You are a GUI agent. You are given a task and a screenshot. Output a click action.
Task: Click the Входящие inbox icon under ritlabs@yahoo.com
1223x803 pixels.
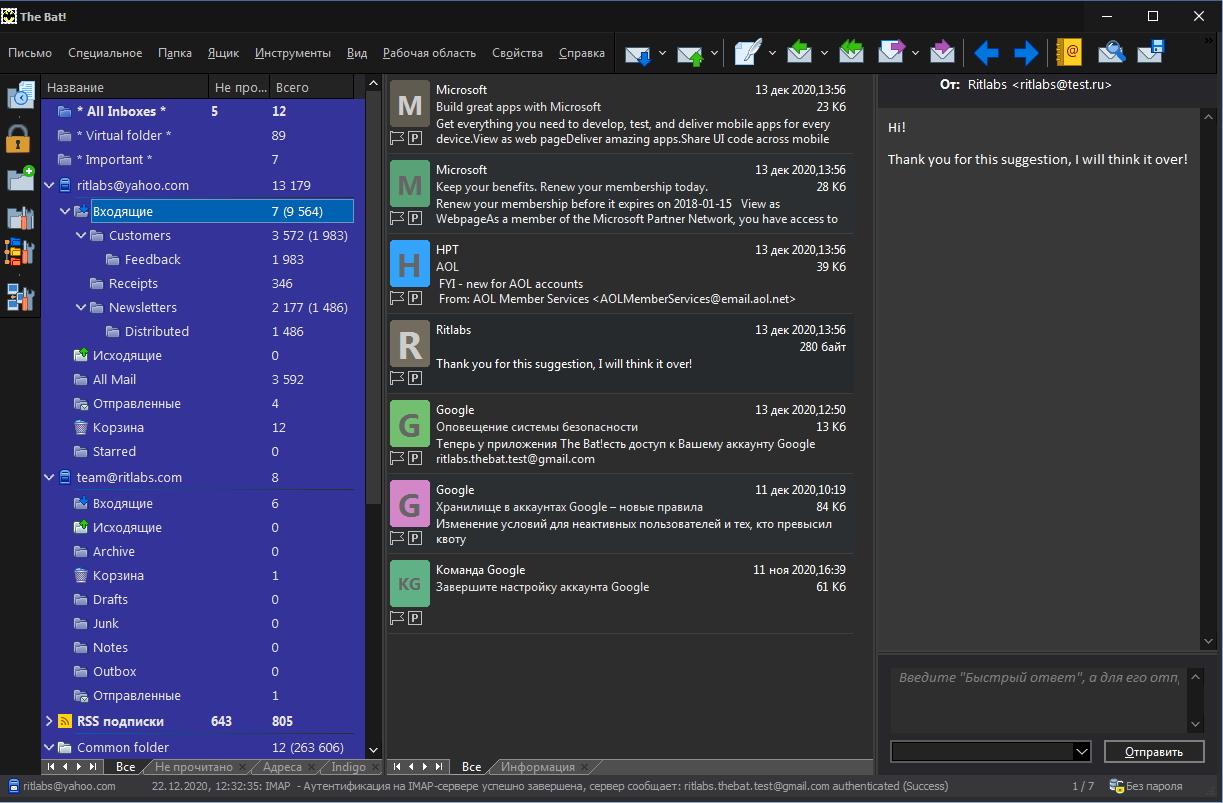(x=82, y=211)
